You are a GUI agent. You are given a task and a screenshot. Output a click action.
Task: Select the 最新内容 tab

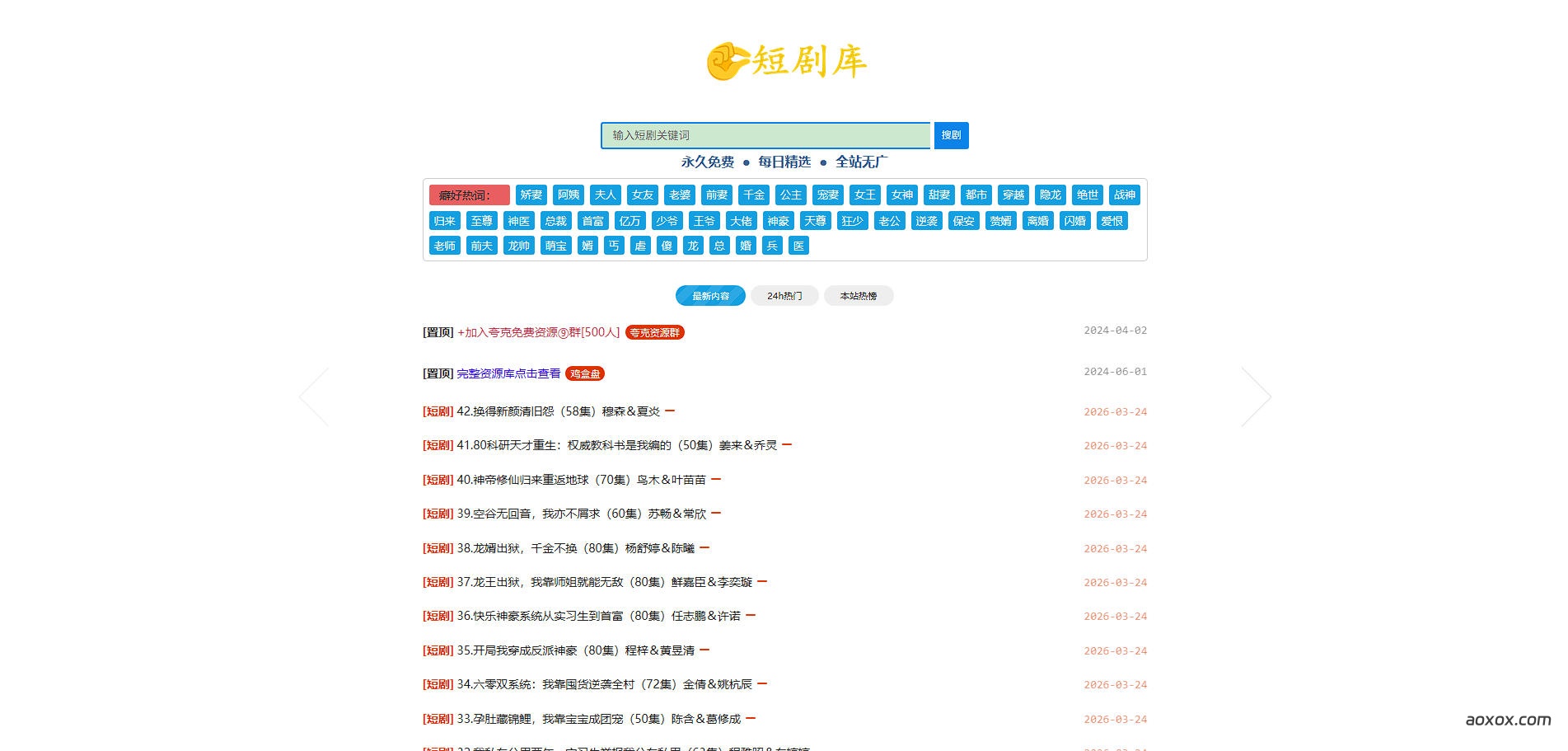709,295
